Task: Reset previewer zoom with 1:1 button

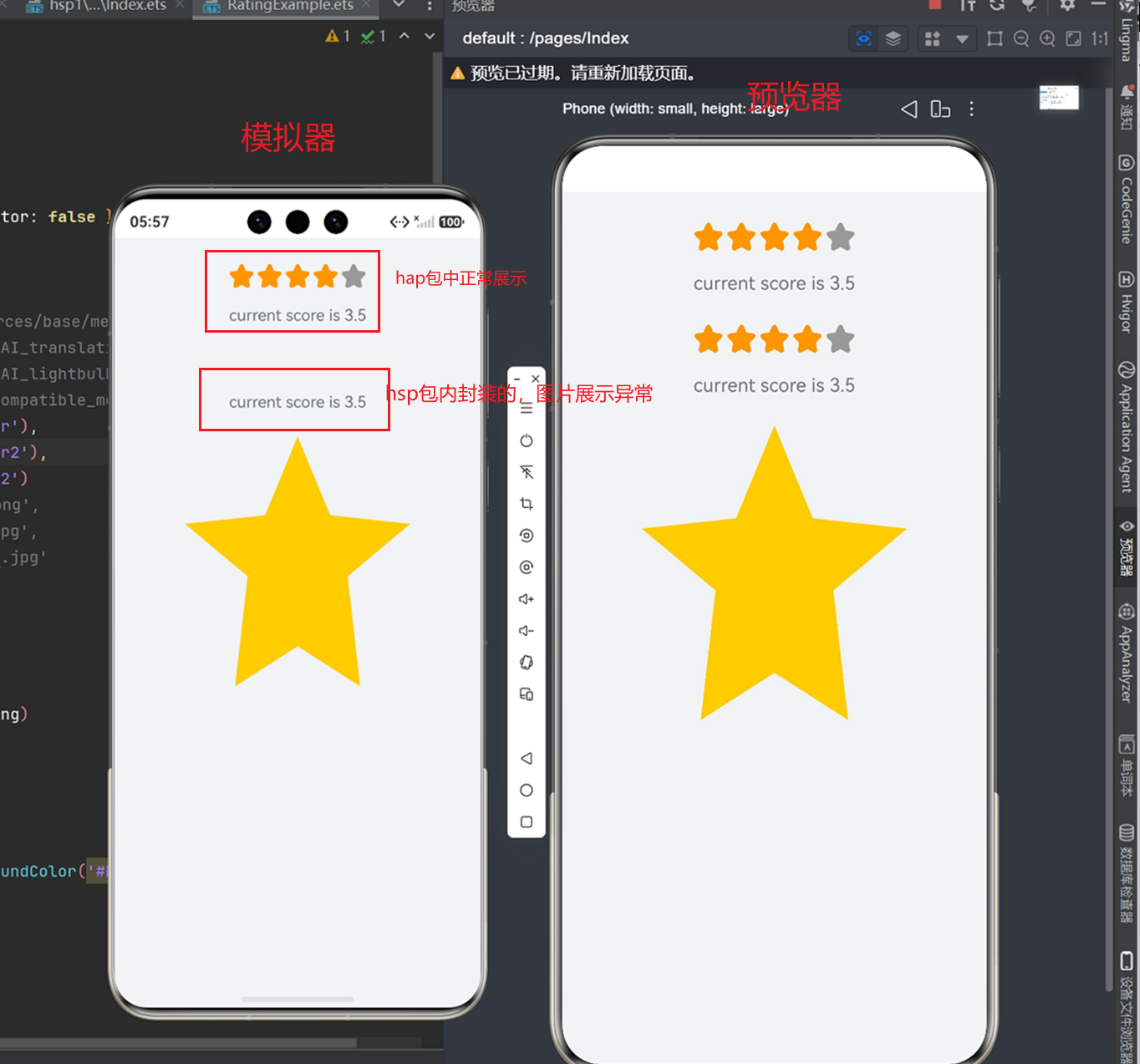Action: pyautogui.click(x=1100, y=38)
